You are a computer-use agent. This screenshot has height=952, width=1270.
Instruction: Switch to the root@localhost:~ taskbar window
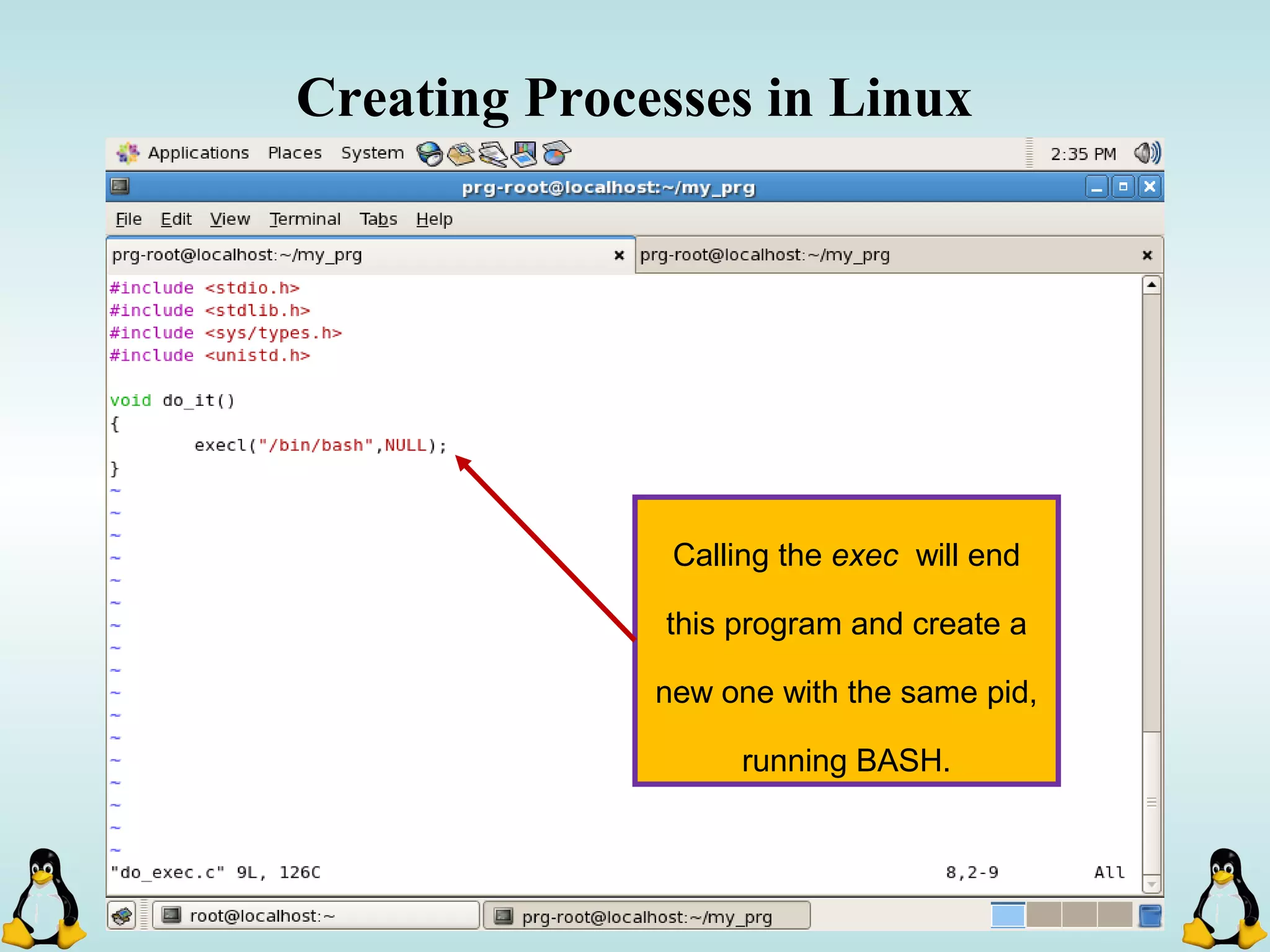click(316, 915)
